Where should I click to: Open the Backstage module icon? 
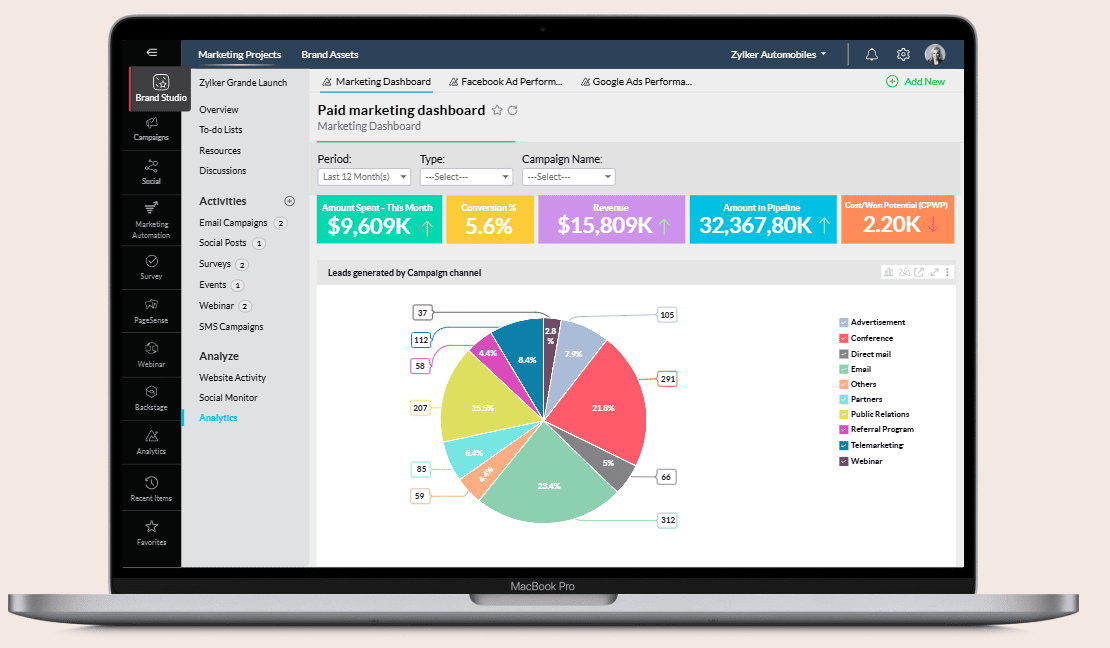151,398
